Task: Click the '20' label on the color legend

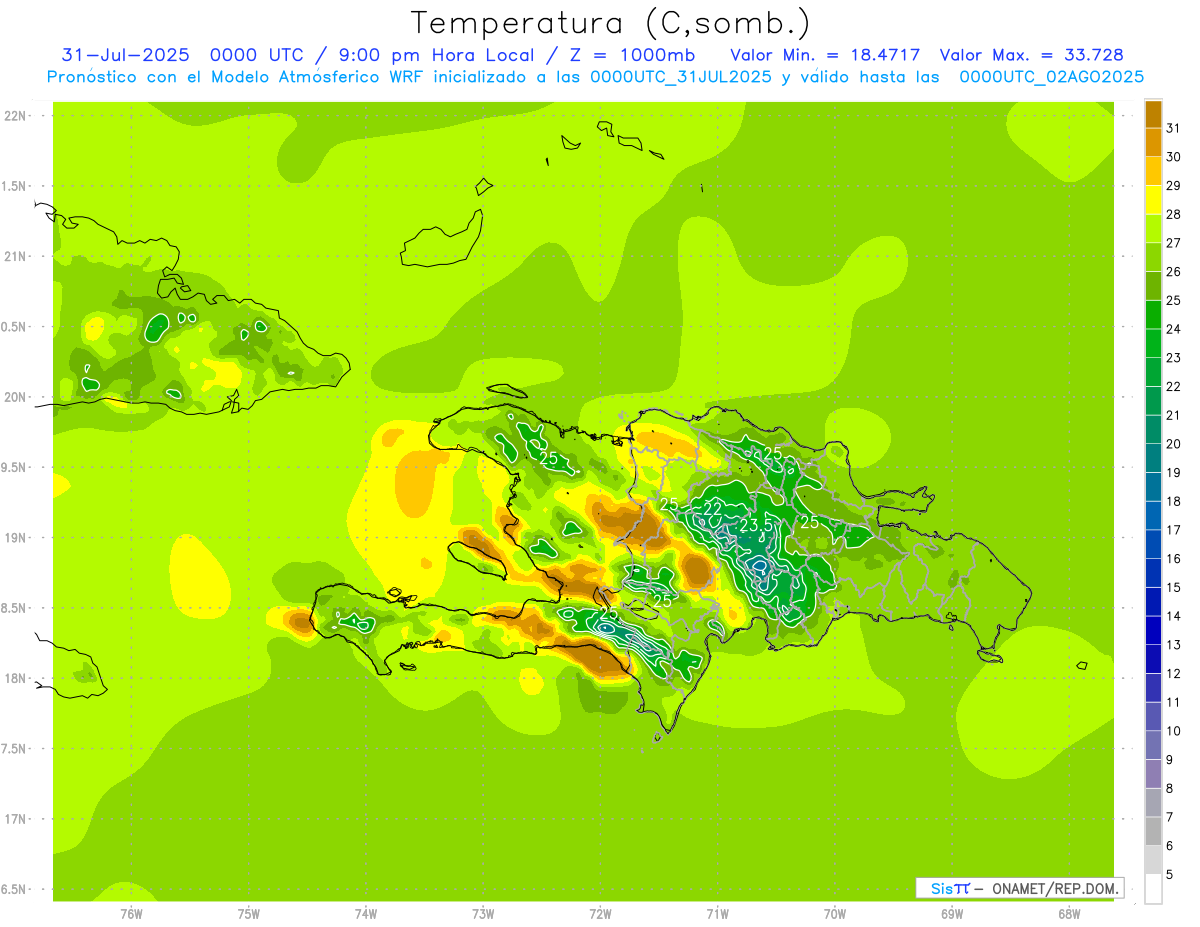Action: 1174,444
